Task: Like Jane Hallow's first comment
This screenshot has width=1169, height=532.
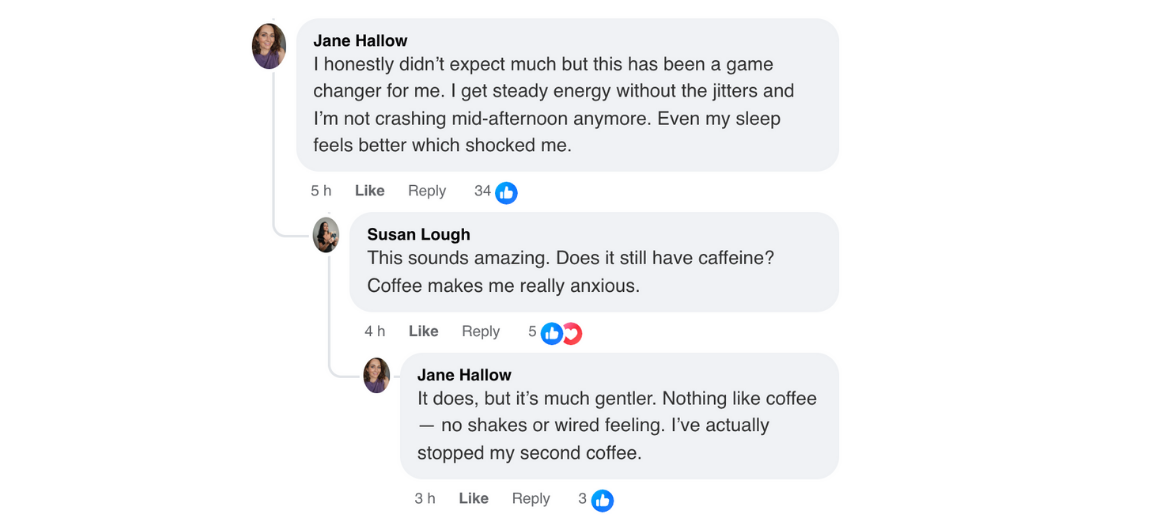Action: tap(370, 191)
